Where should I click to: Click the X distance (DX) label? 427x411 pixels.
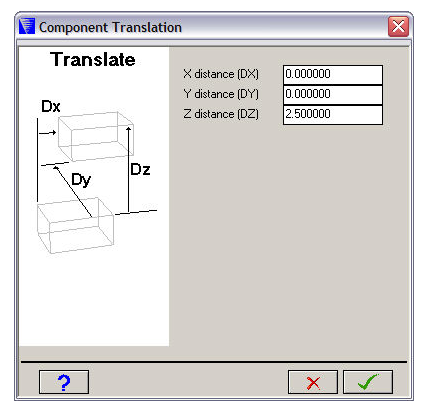(x=221, y=74)
